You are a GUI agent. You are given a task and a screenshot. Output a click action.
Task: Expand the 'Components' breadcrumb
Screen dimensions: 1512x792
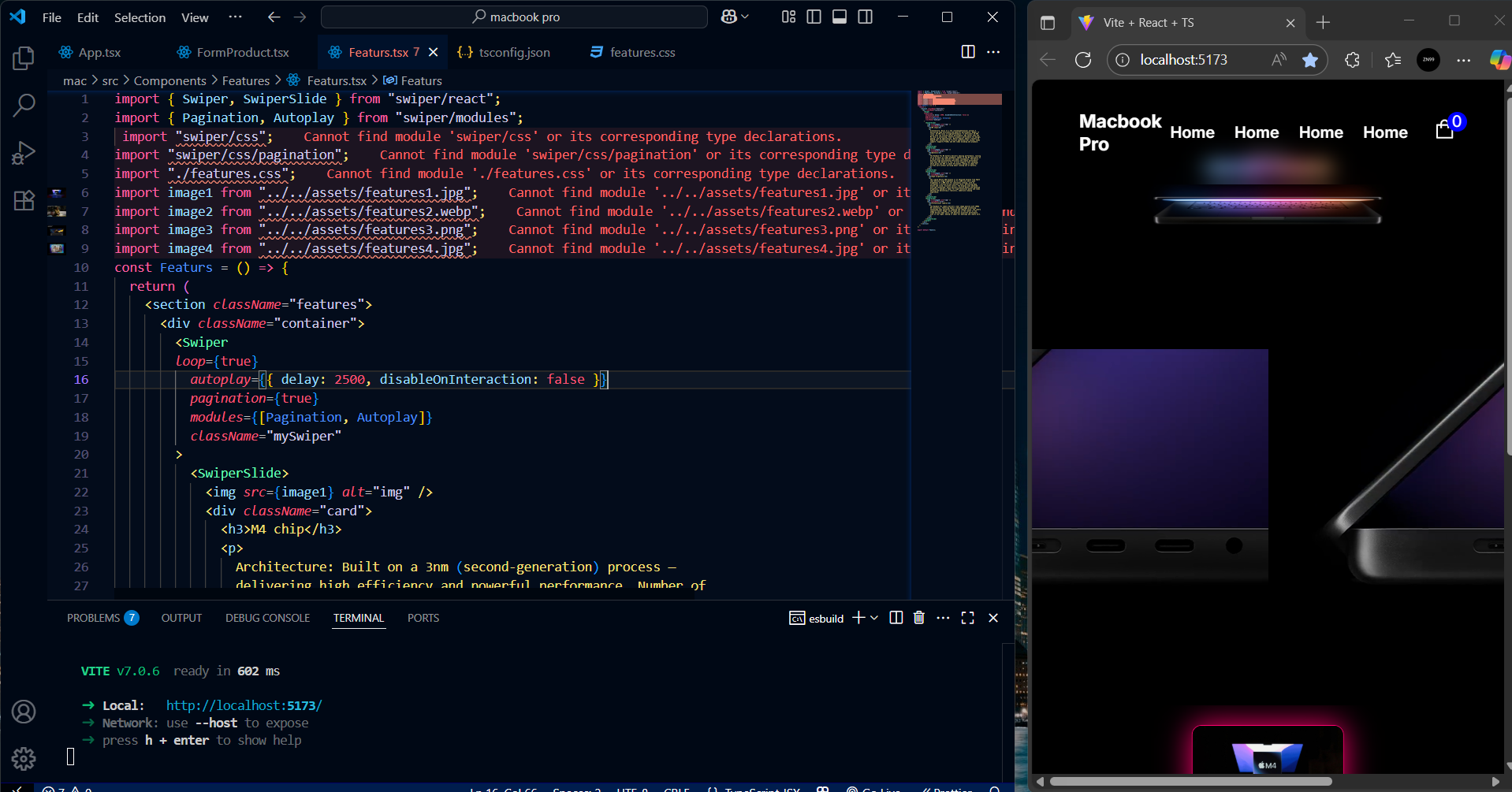pyautogui.click(x=170, y=80)
